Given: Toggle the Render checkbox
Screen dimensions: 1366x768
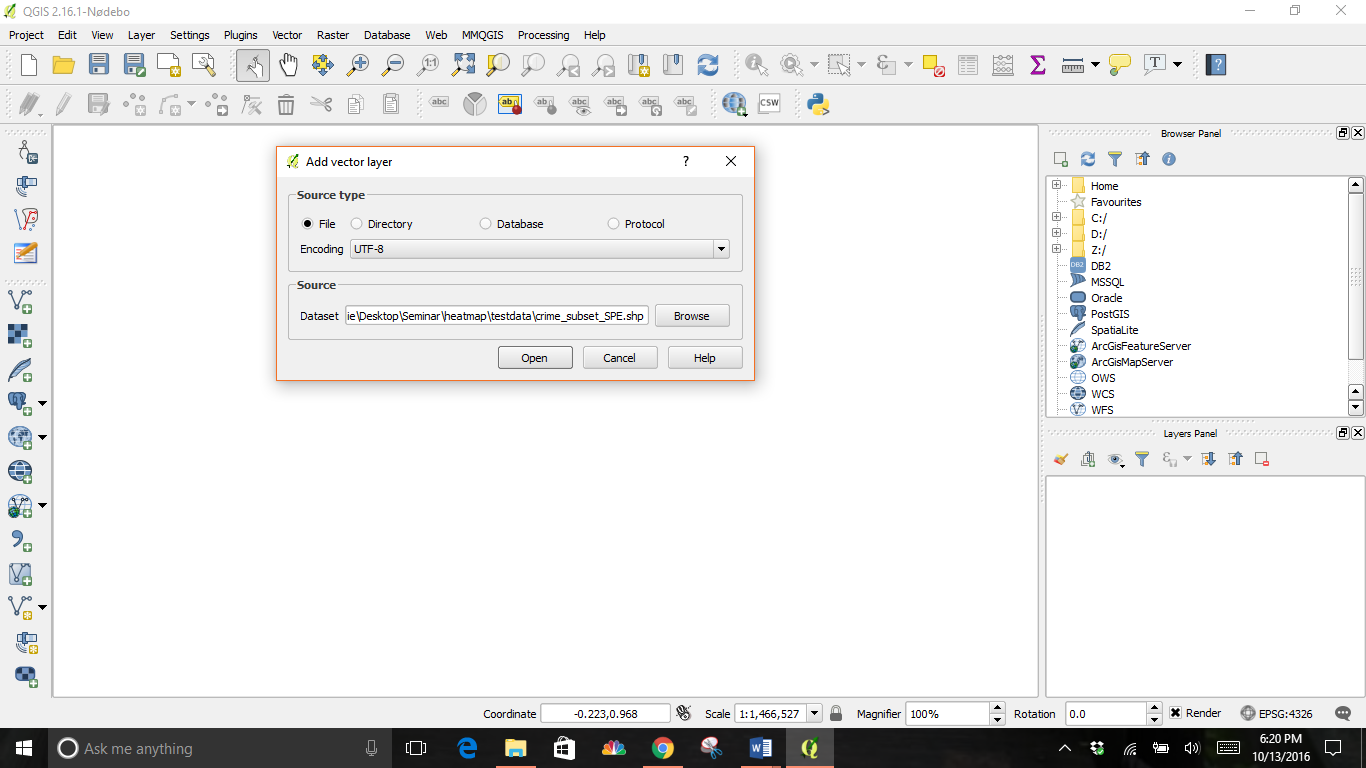Looking at the screenshot, I should pos(1176,713).
